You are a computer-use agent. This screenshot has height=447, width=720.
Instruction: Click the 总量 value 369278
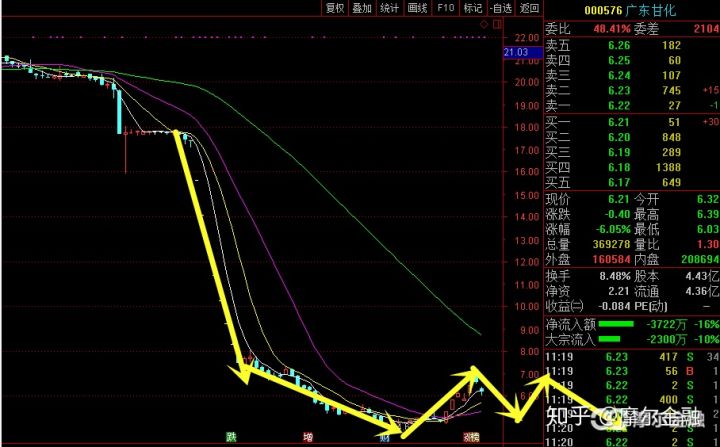(612, 244)
